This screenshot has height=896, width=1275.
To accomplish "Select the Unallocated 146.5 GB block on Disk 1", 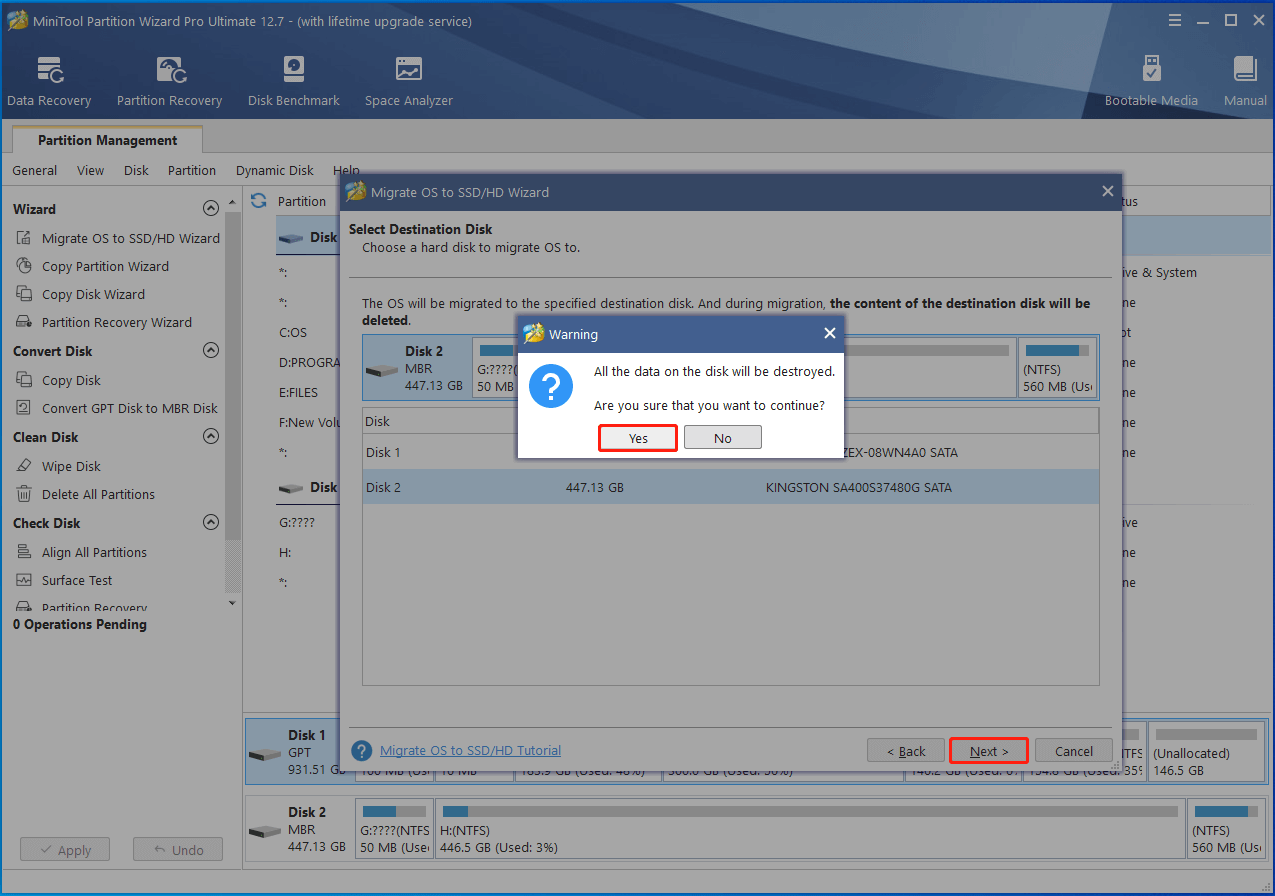I will pos(1206,751).
